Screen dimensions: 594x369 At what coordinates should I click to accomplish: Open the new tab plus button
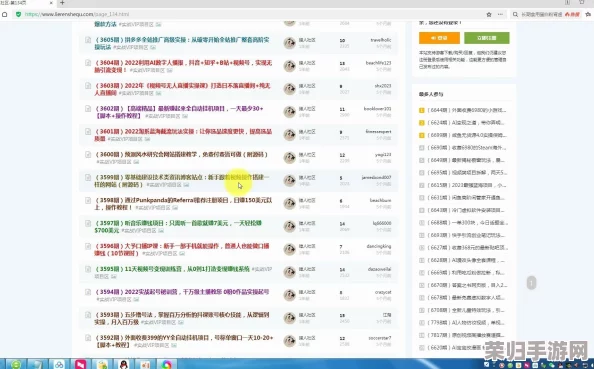[63, 3]
